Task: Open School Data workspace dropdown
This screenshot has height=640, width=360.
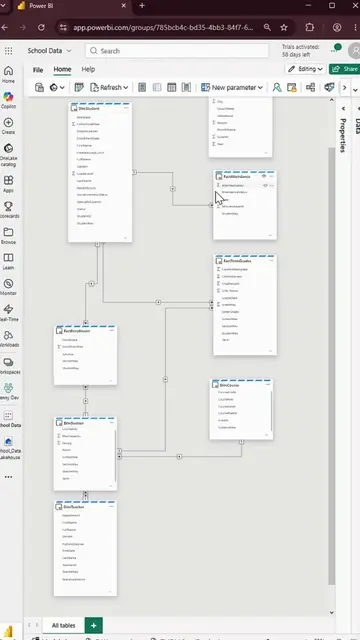Action: coord(49,51)
